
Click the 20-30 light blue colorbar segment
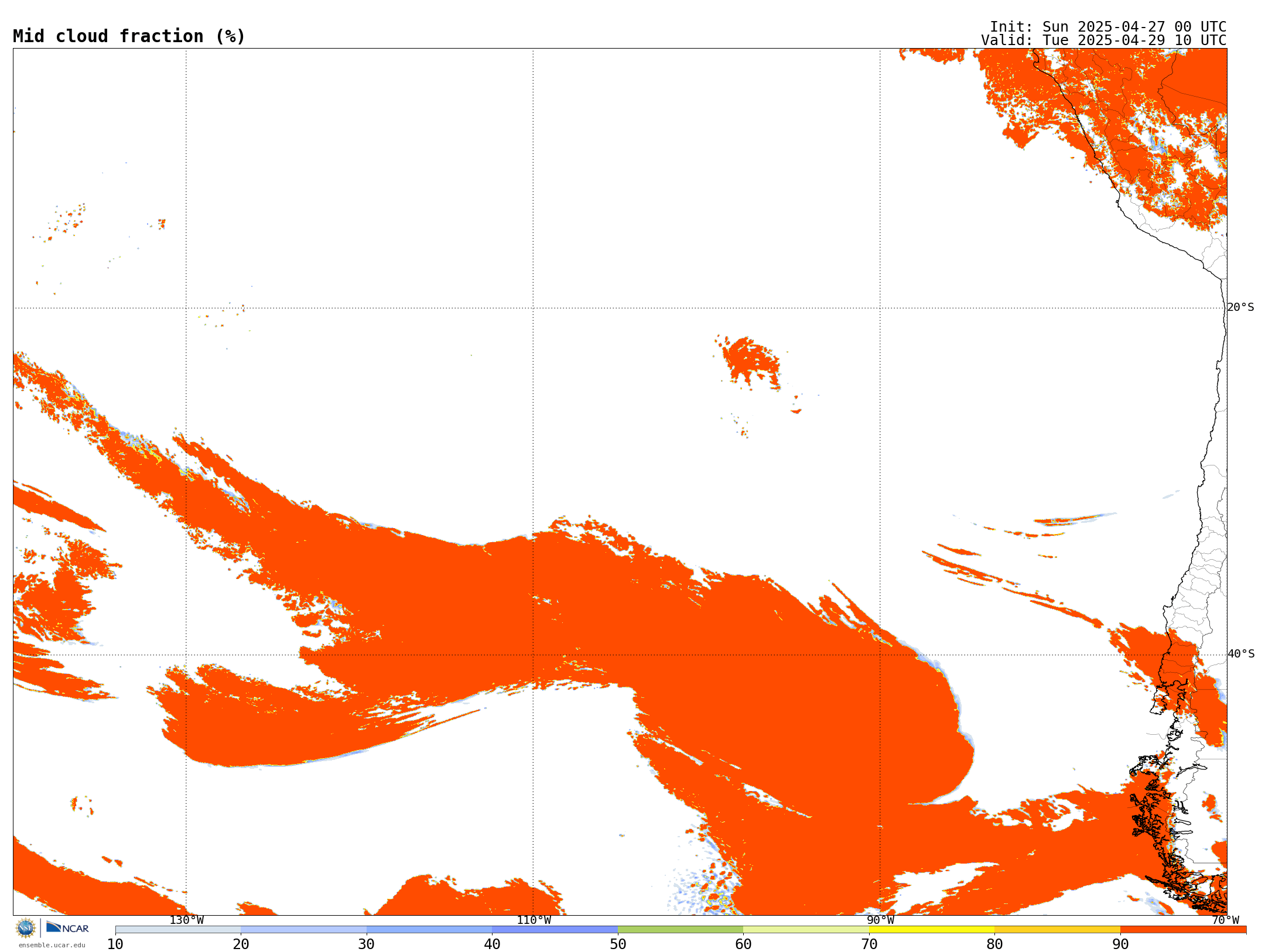[x=303, y=930]
